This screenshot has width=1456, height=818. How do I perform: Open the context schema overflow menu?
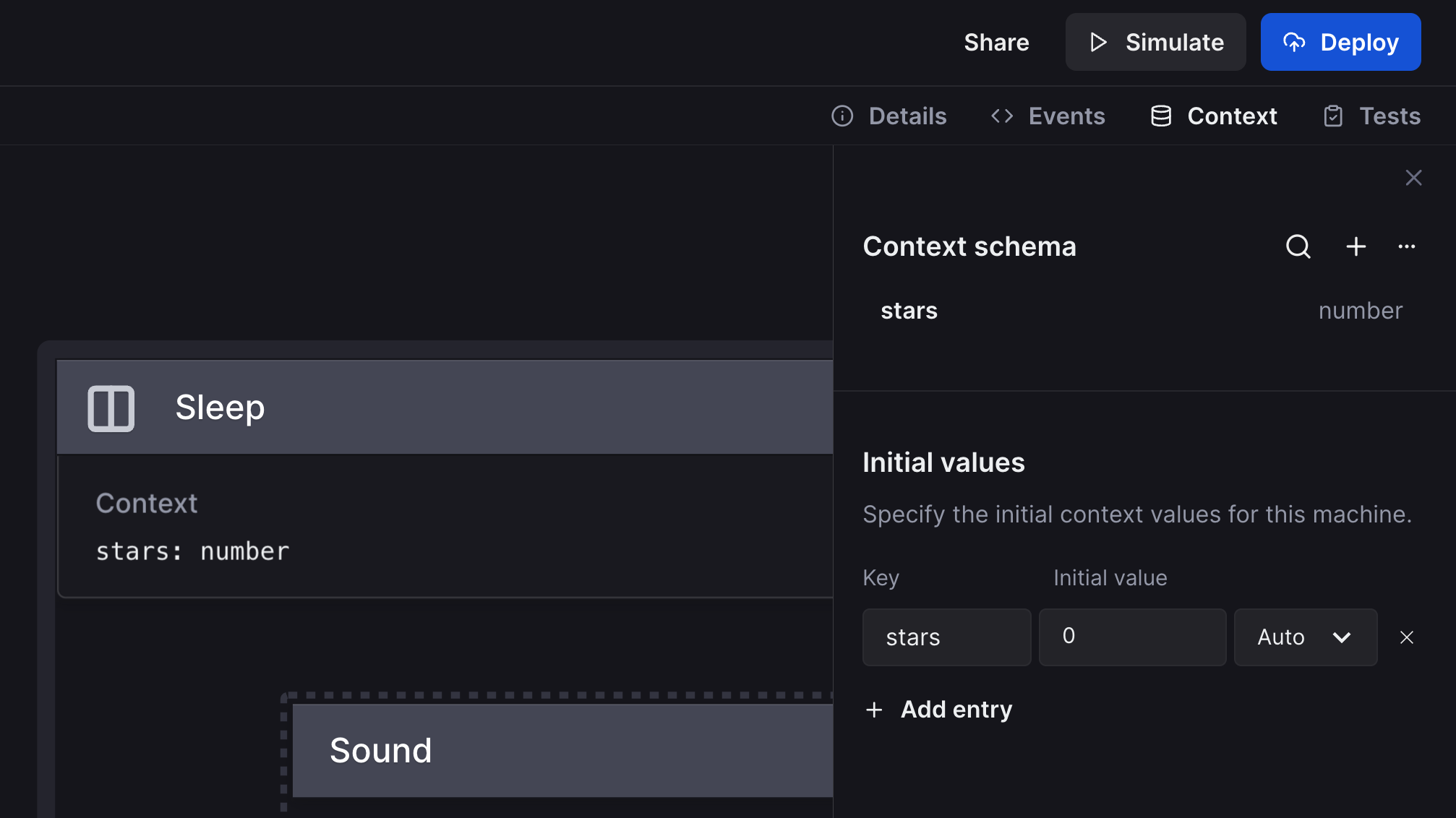(x=1407, y=246)
